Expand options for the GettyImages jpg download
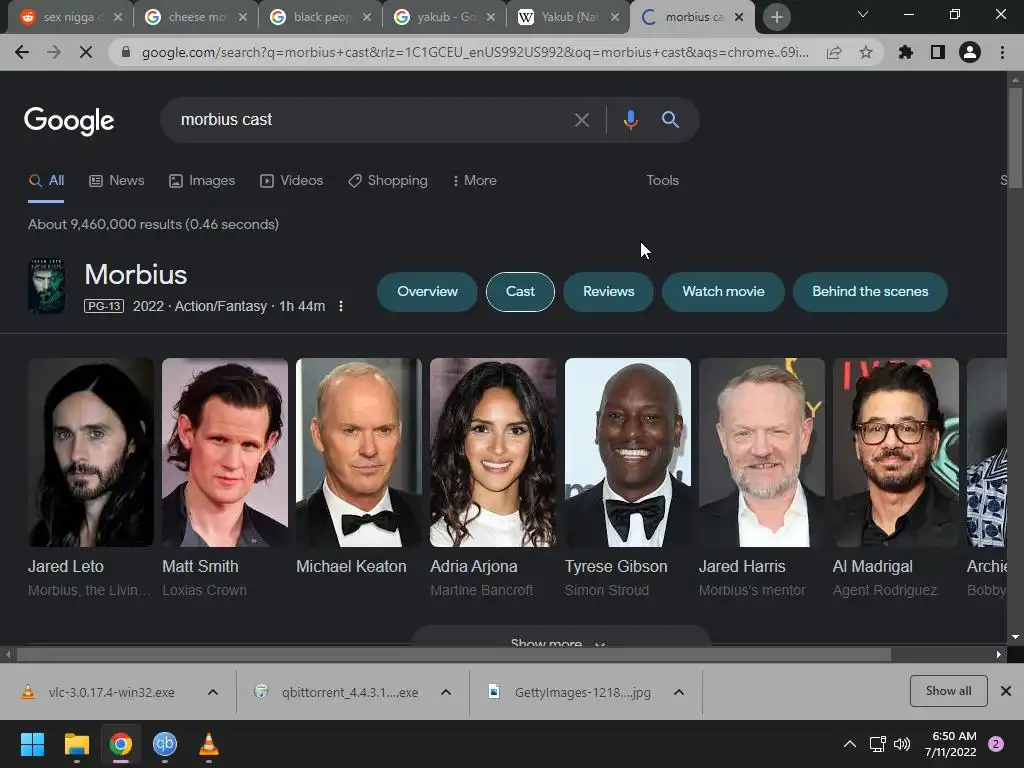Image resolution: width=1024 pixels, height=768 pixels. click(679, 693)
